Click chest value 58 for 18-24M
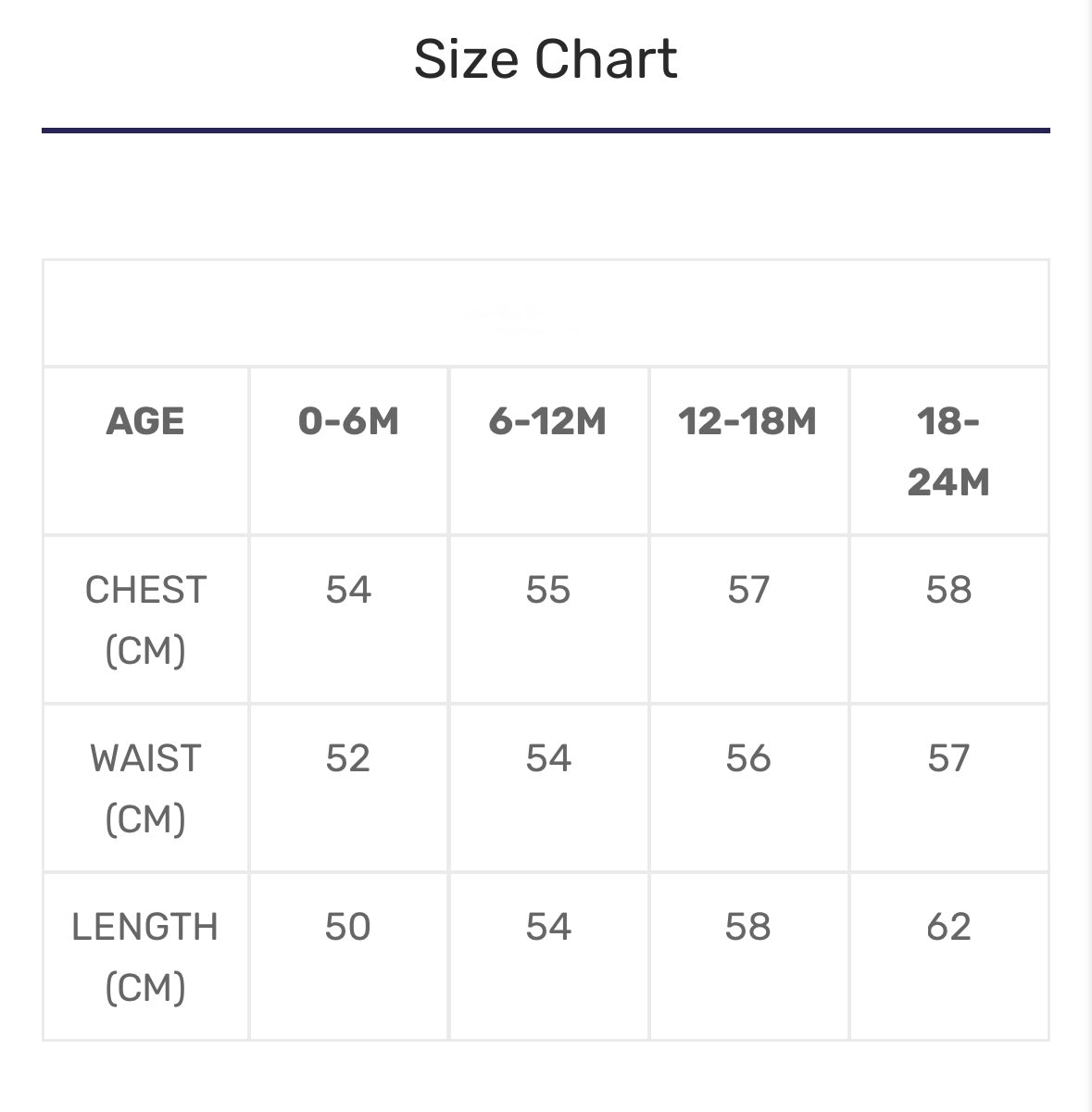 click(948, 590)
